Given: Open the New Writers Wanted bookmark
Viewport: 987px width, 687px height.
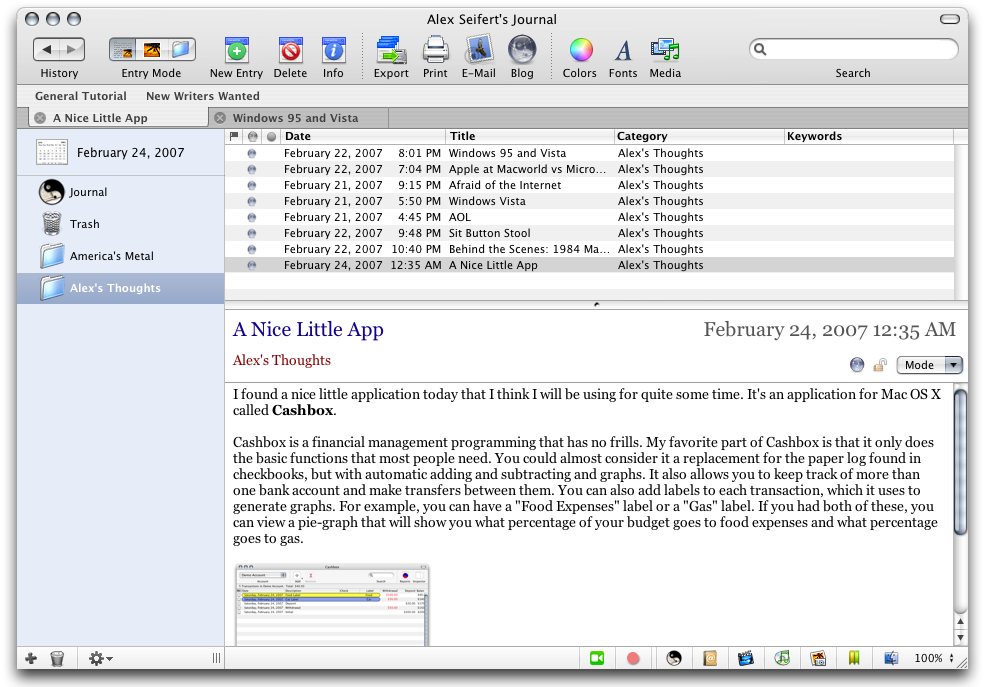Looking at the screenshot, I should click(x=203, y=96).
